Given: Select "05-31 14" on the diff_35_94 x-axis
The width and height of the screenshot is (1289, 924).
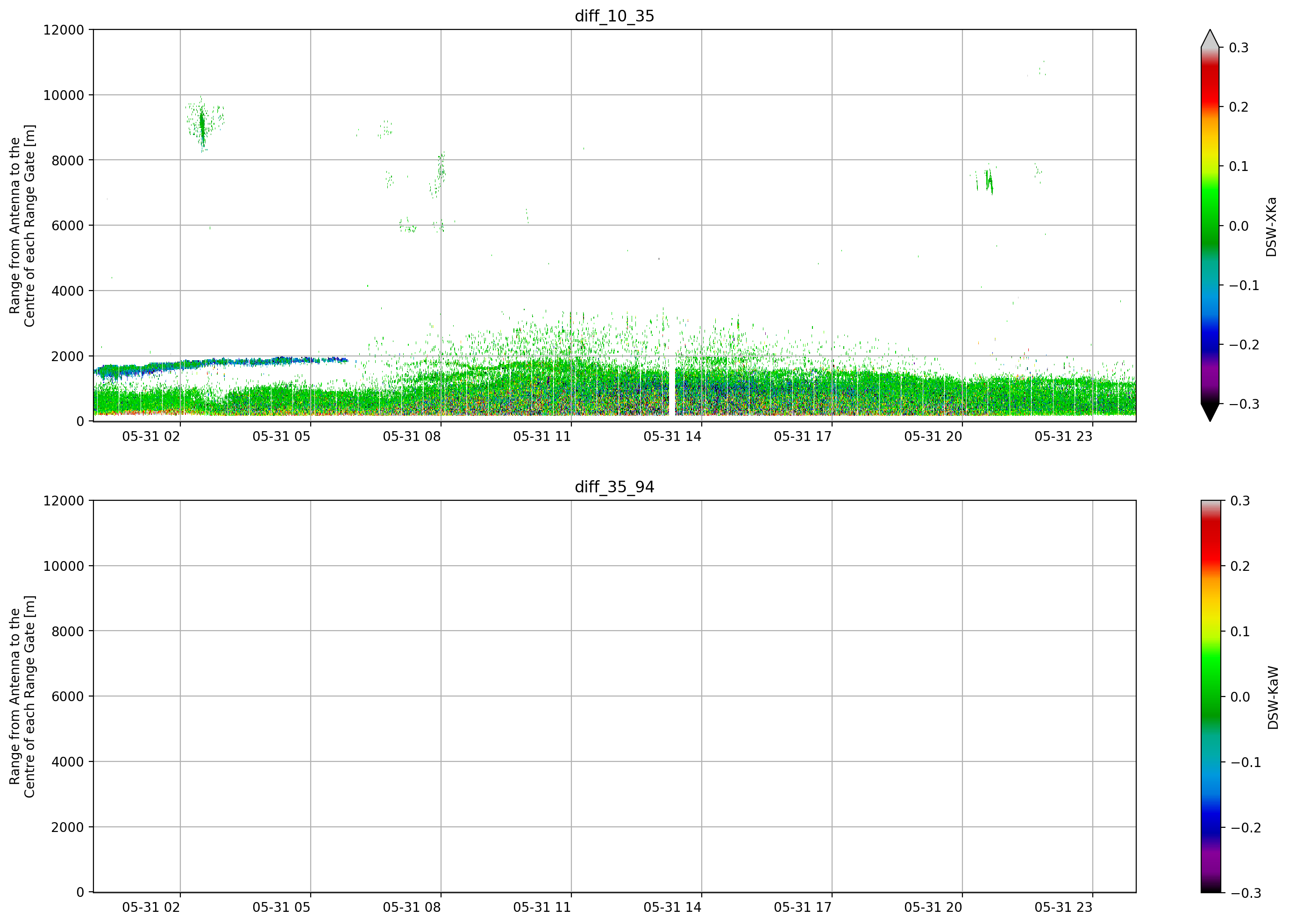Looking at the screenshot, I should 672,908.
